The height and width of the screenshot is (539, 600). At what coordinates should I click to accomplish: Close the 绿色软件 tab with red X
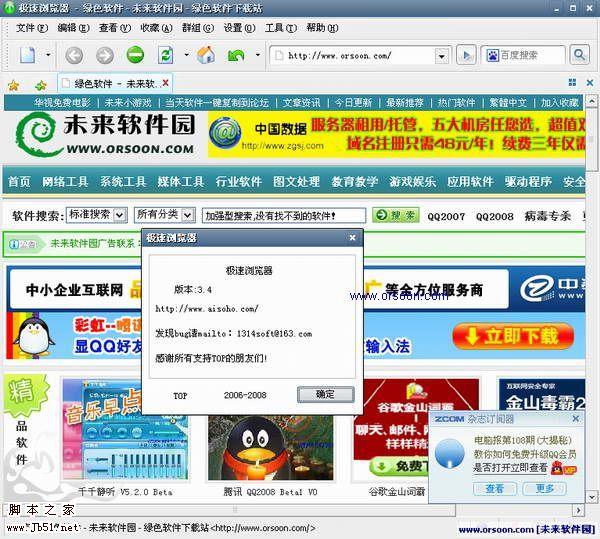point(165,83)
